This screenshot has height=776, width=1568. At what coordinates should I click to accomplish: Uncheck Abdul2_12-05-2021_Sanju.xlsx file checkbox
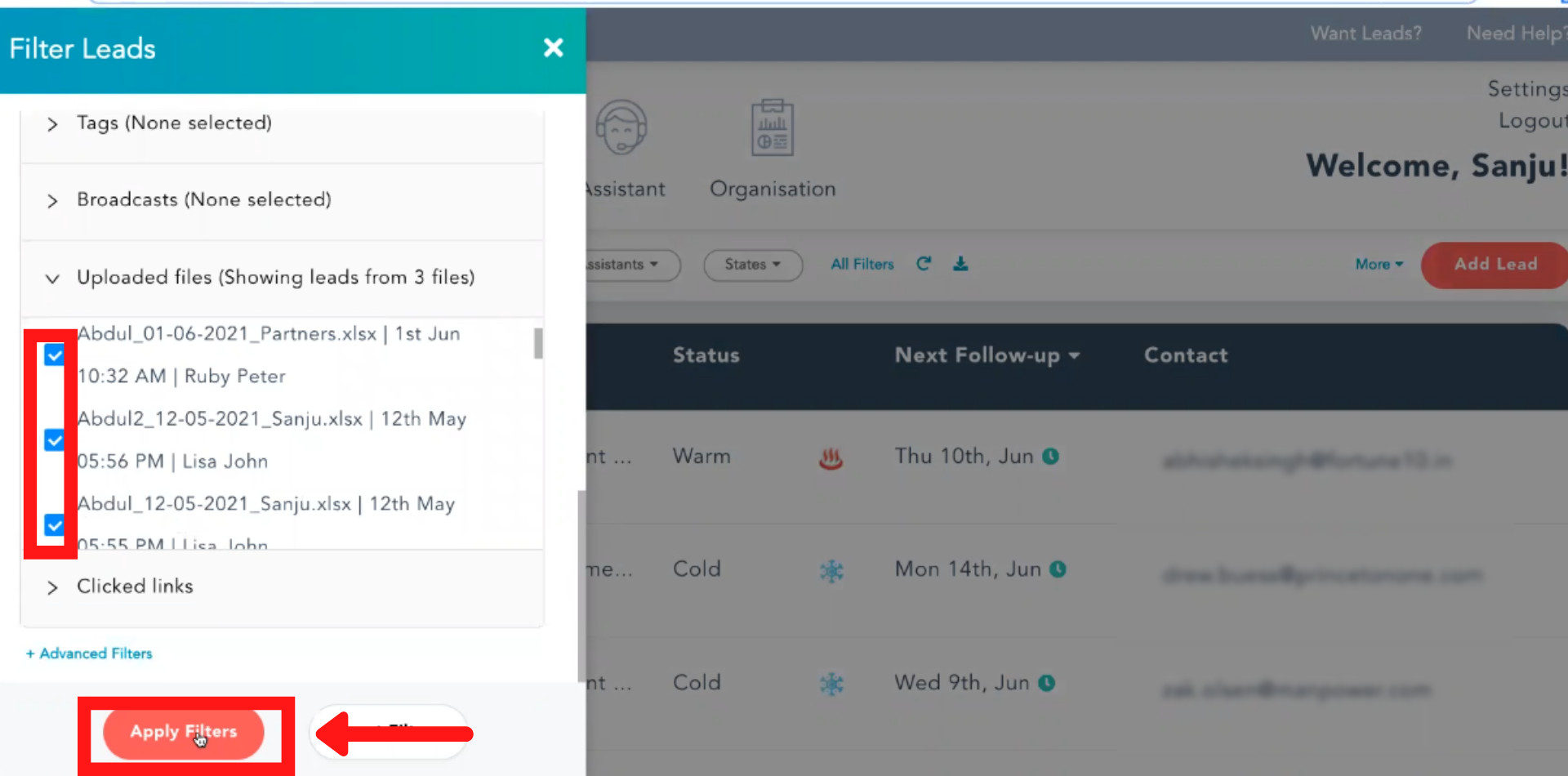click(x=55, y=440)
